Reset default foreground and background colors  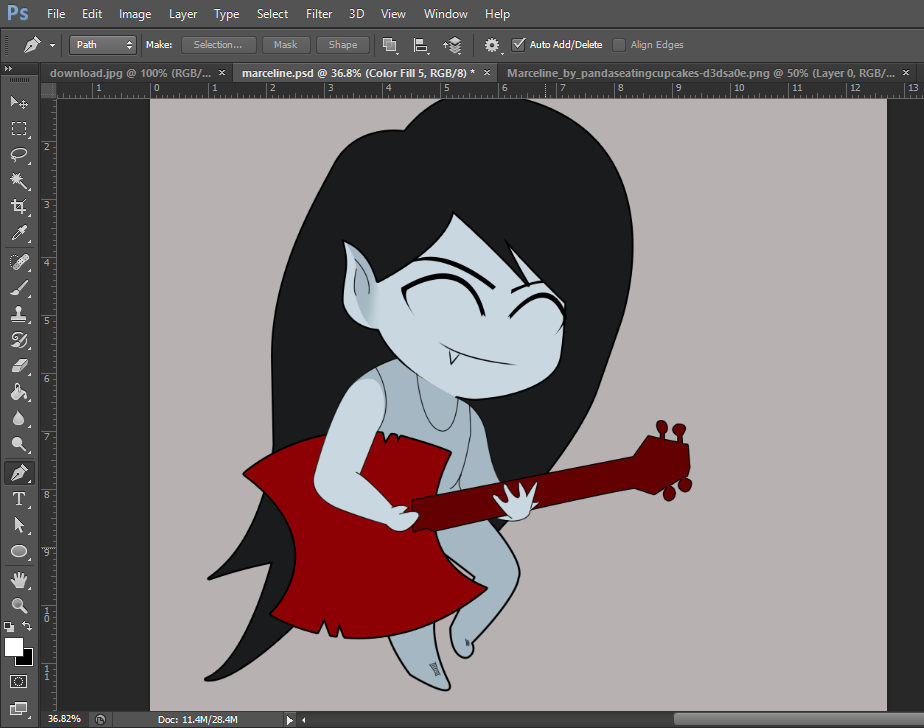9,627
